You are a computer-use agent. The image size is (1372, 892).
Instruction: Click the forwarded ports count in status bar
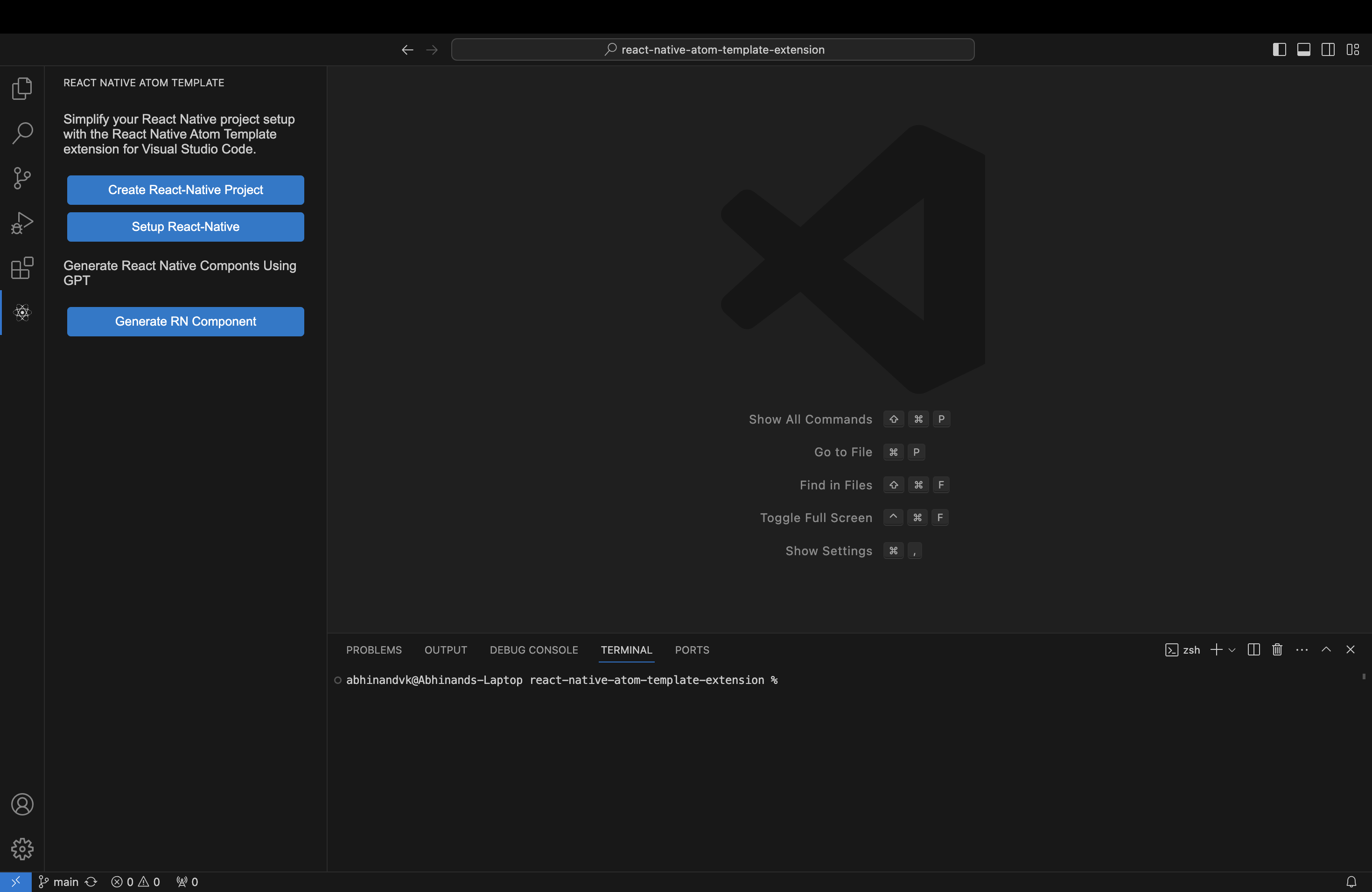187,882
